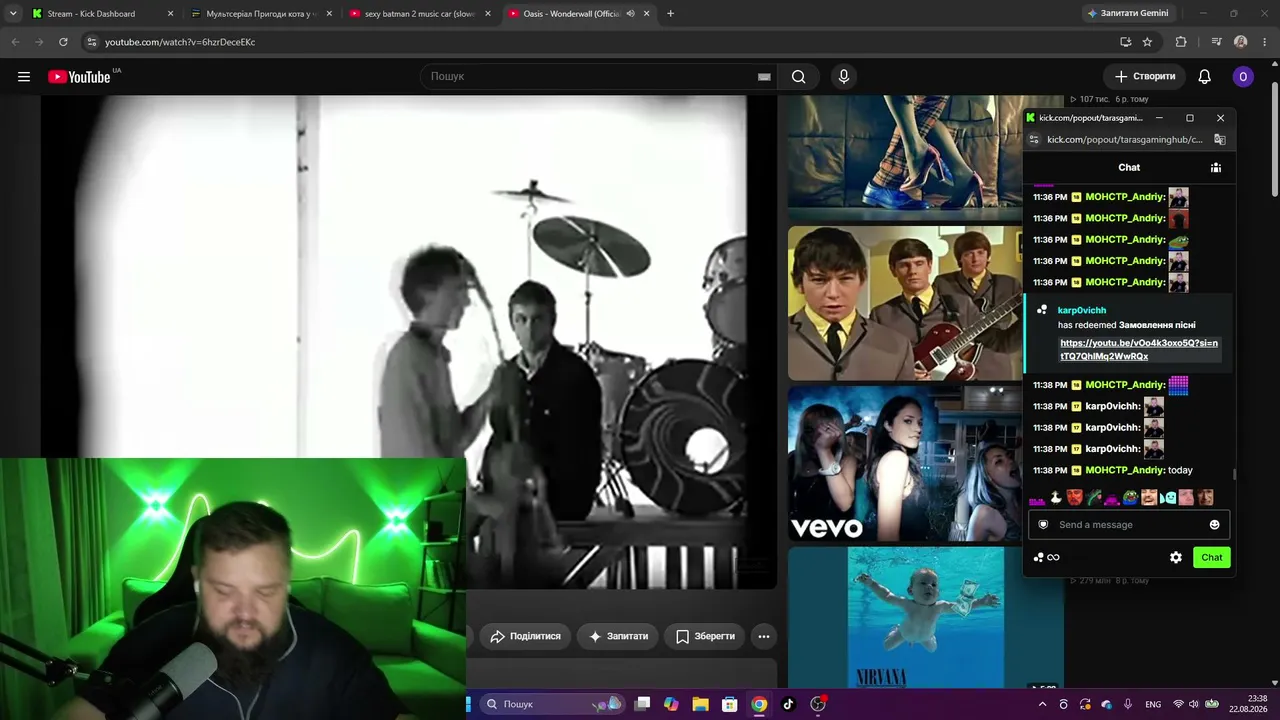Reload the YouTube page
The height and width of the screenshot is (720, 1280).
(63, 42)
